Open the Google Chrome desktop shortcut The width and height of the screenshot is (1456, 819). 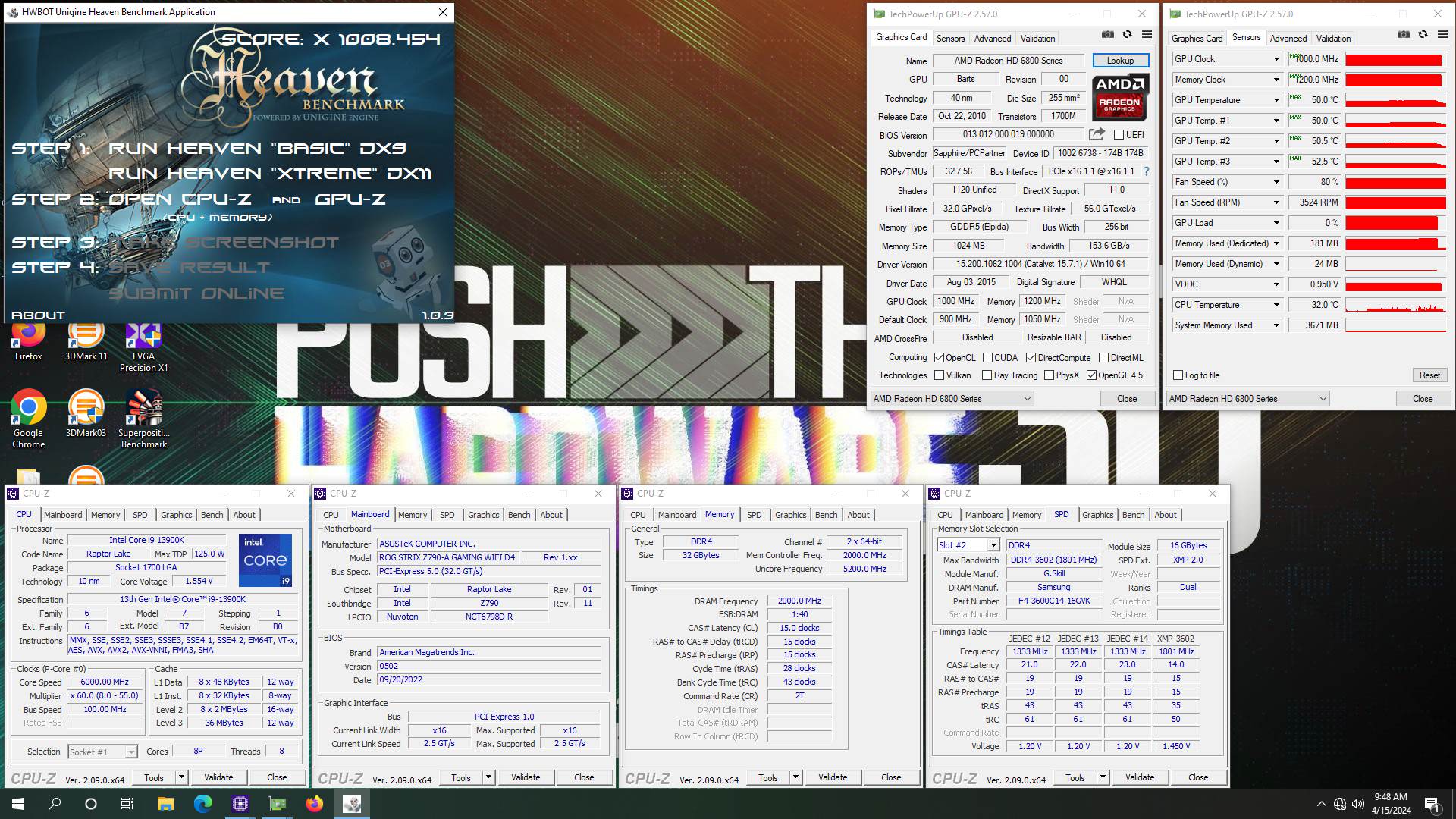(28, 419)
